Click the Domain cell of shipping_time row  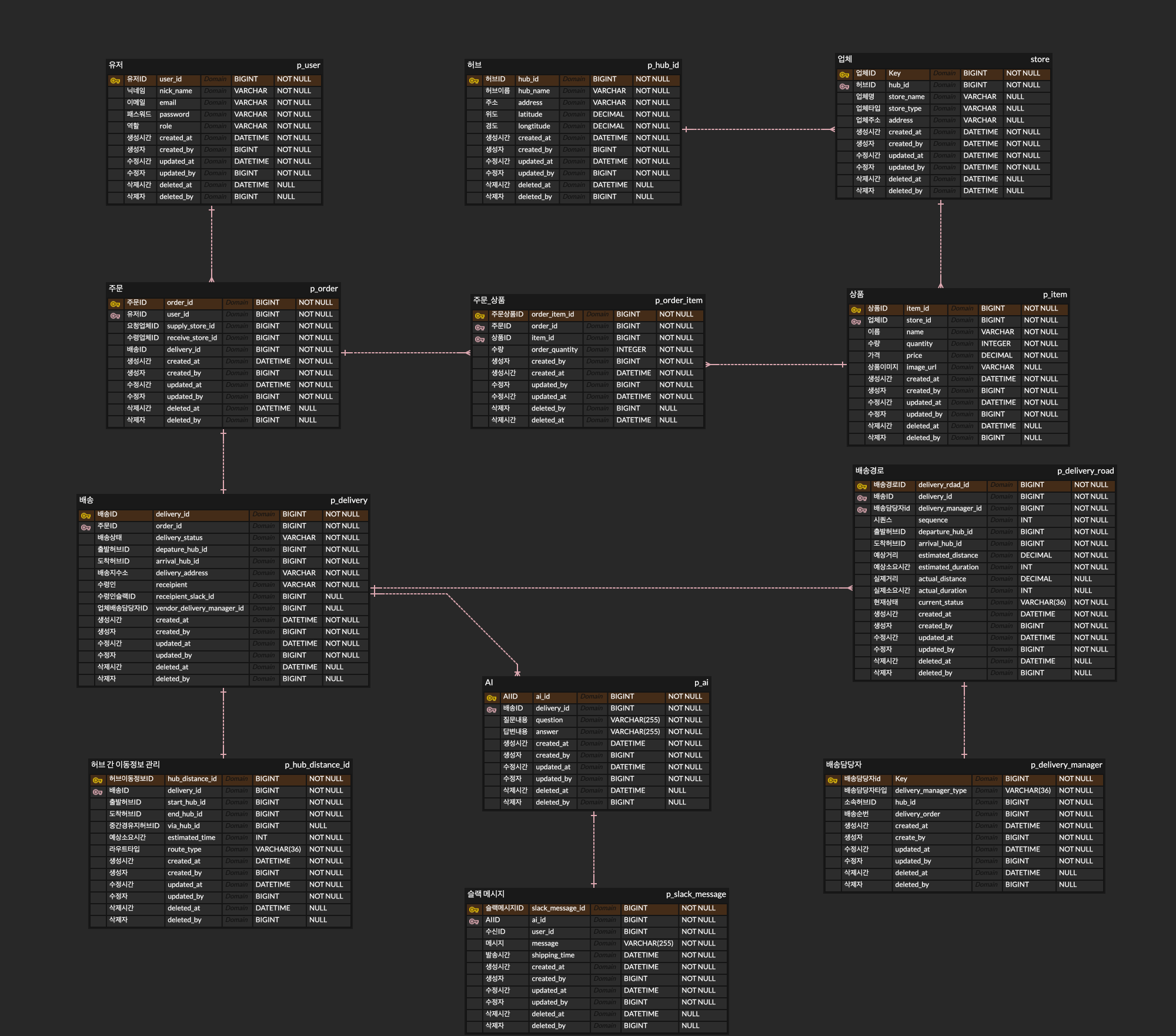coord(604,955)
